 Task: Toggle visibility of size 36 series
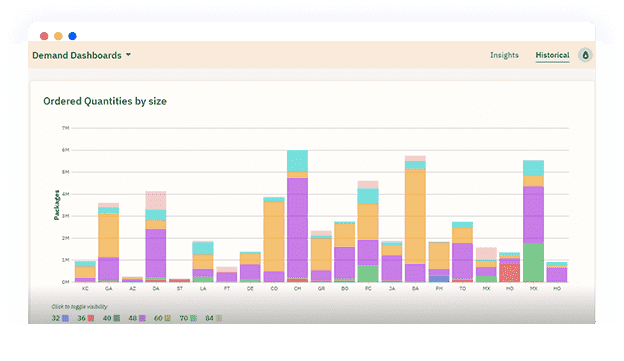coord(86,318)
